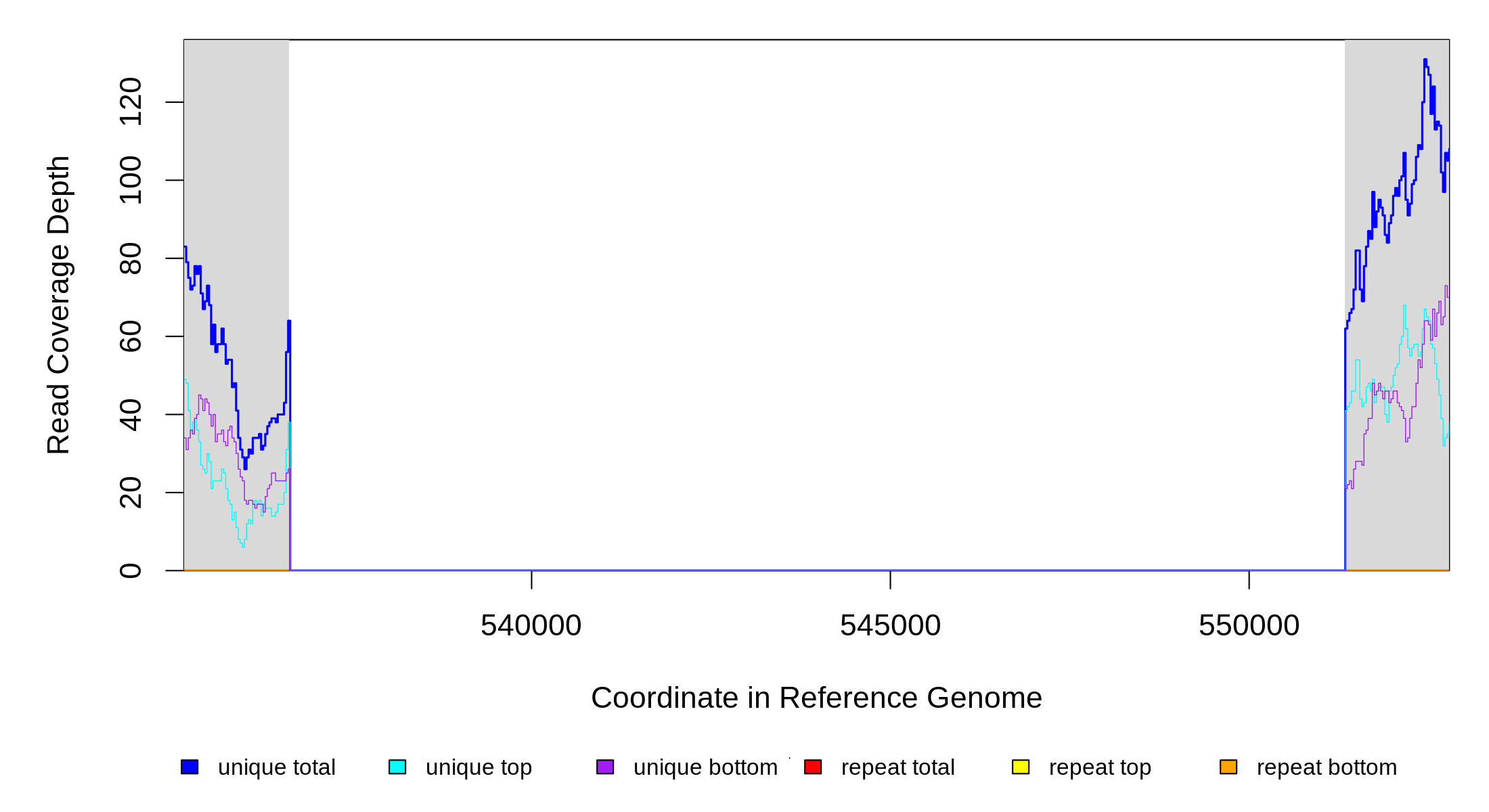Image resolution: width=1489 pixels, height=812 pixels.
Task: Click the 'repeat bottom' legend label
Action: [x=1327, y=767]
